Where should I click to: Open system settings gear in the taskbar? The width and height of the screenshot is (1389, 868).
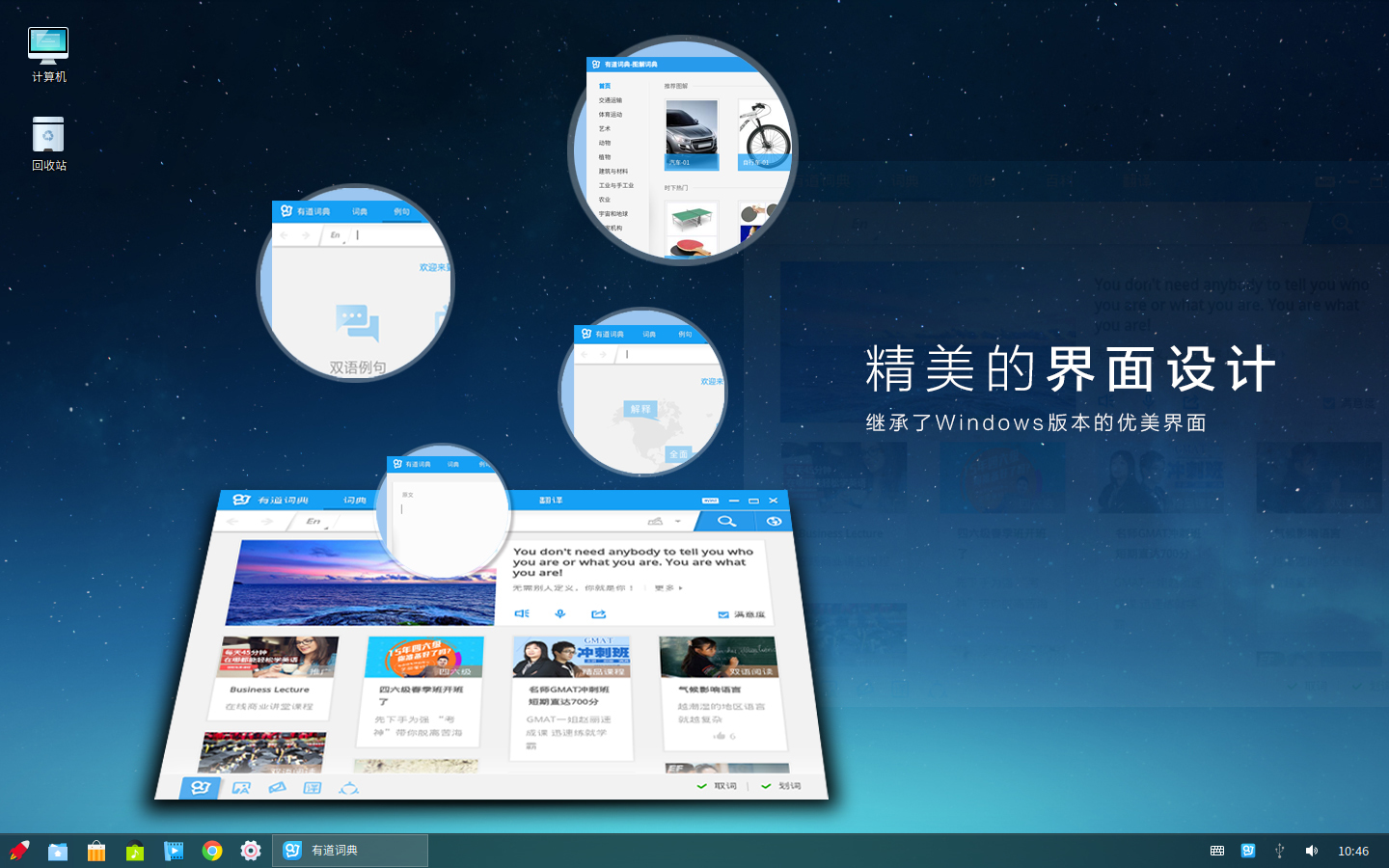(x=251, y=851)
